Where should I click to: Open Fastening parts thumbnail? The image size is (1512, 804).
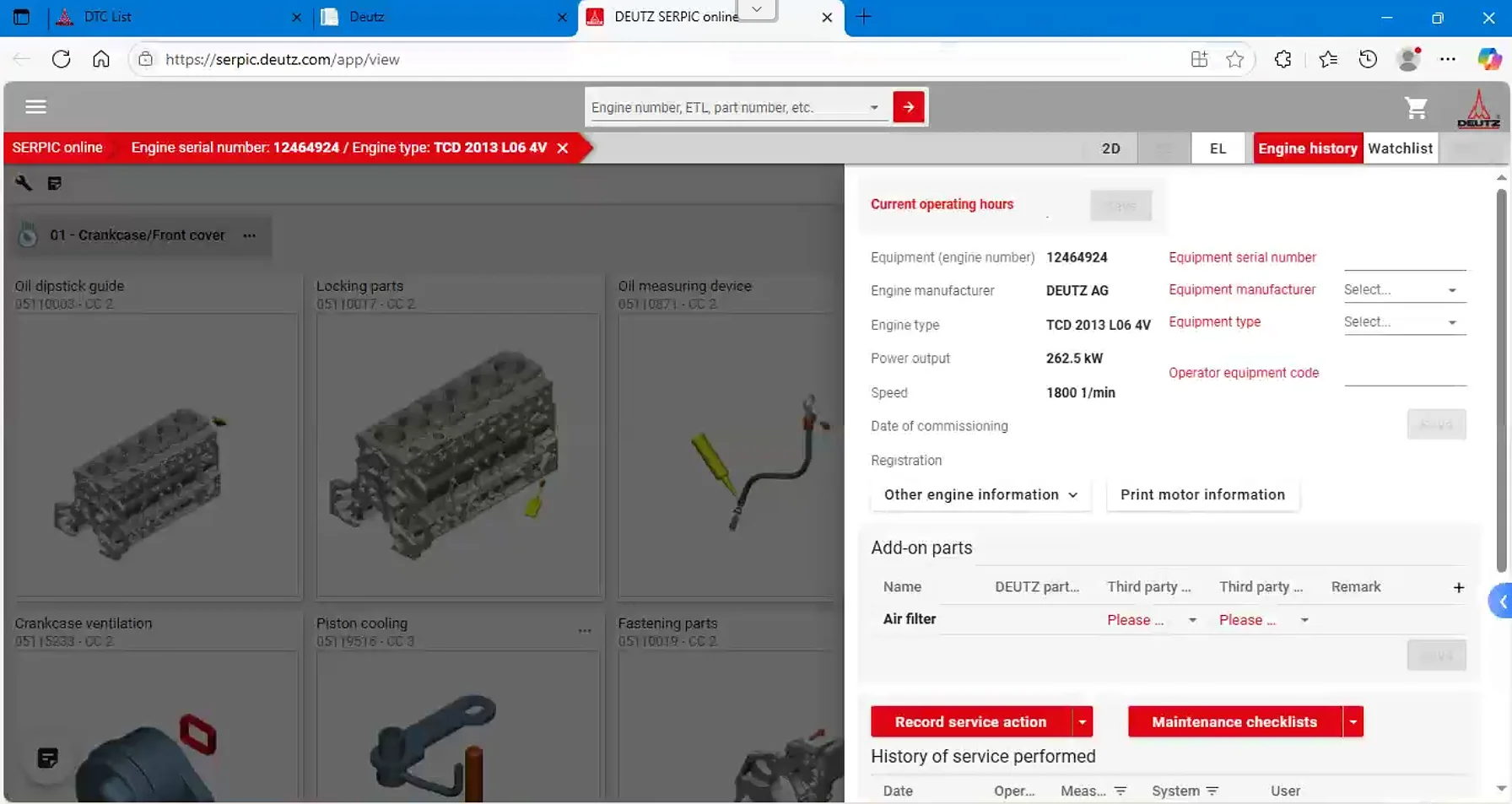(729, 726)
